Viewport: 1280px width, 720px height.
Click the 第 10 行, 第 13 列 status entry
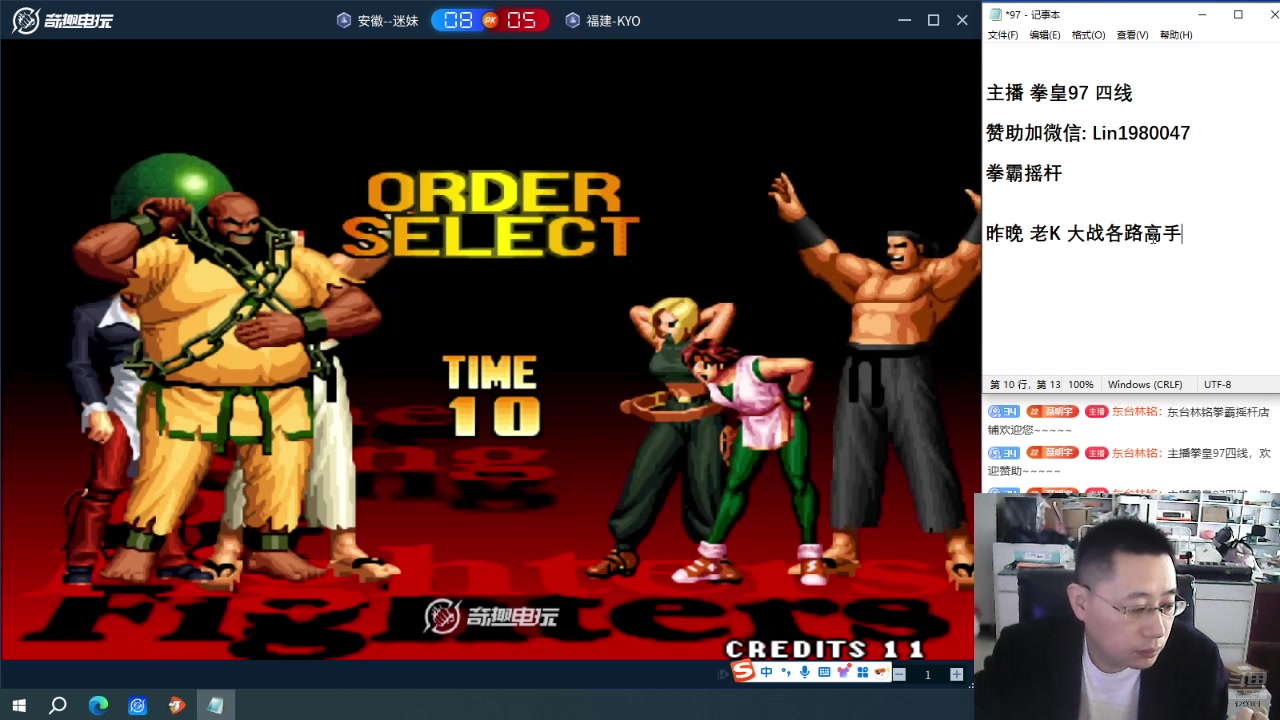1025,384
